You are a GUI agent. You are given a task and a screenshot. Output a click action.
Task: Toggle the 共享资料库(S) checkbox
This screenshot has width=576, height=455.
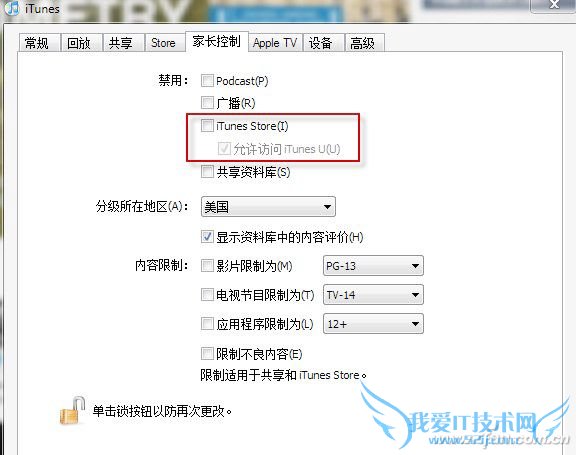pos(207,171)
